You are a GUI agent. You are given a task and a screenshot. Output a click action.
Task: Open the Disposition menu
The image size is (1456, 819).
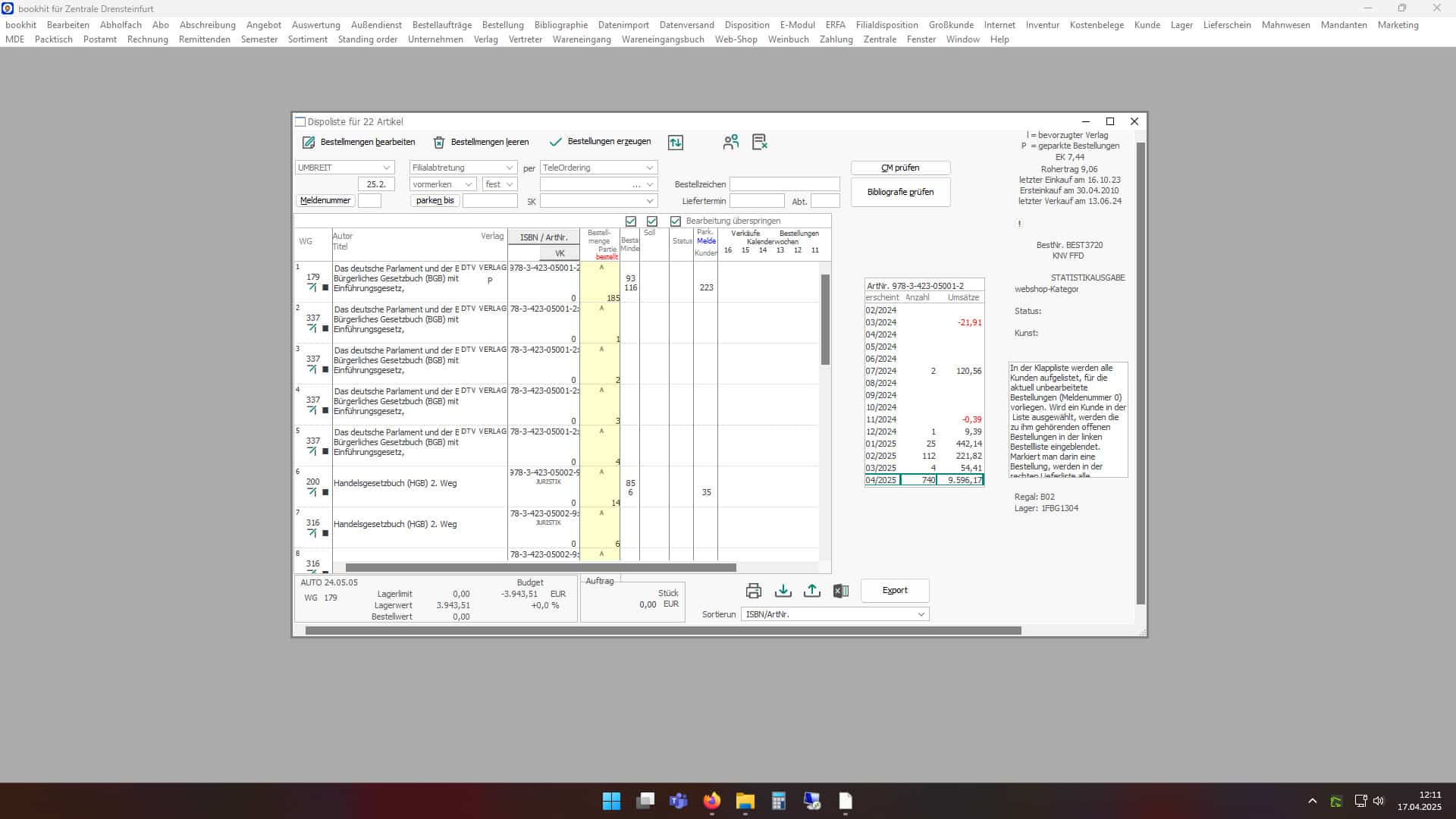click(747, 25)
